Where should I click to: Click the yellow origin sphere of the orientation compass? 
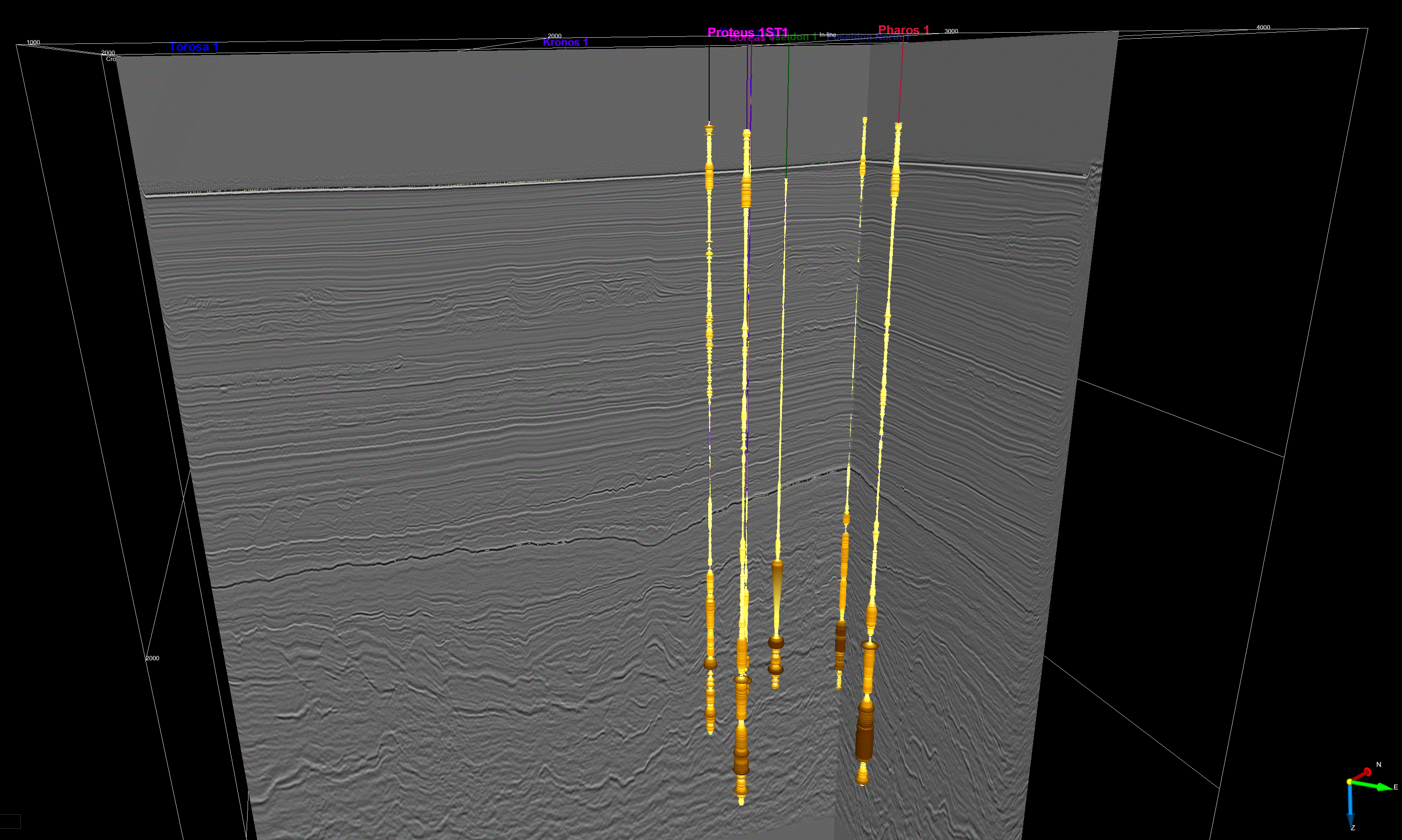point(1349,782)
